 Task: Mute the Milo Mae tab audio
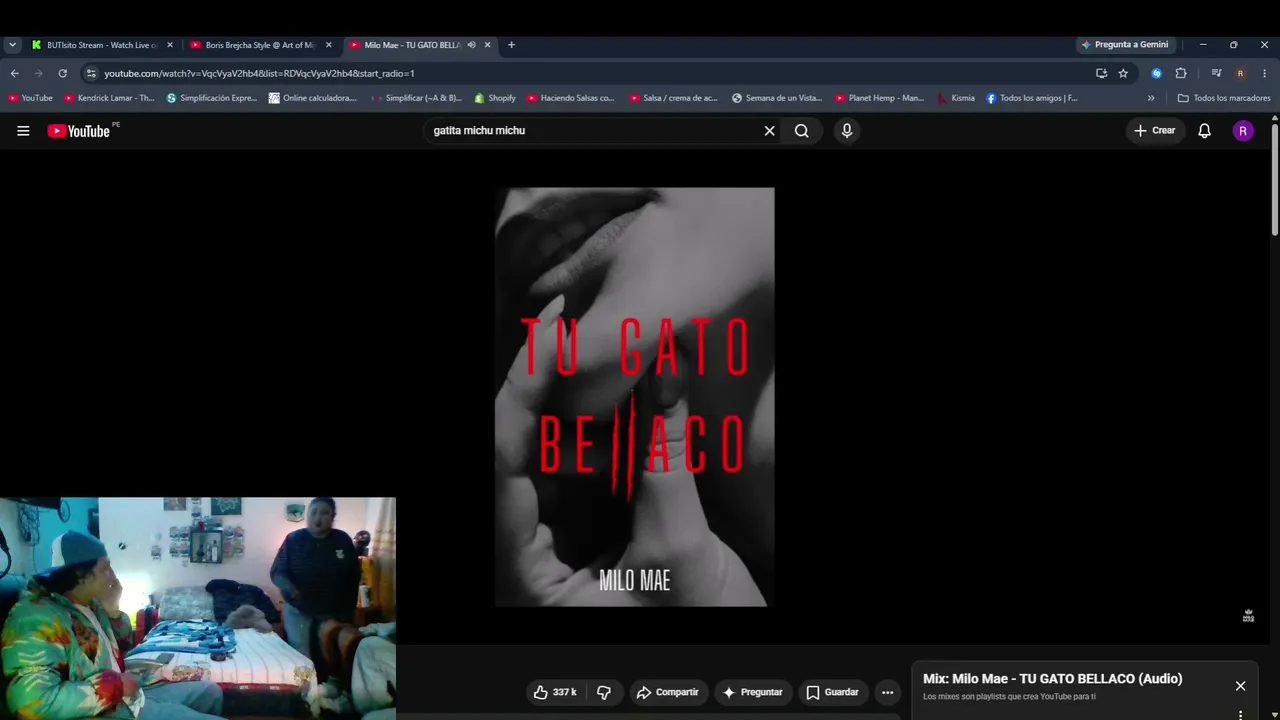point(471,45)
